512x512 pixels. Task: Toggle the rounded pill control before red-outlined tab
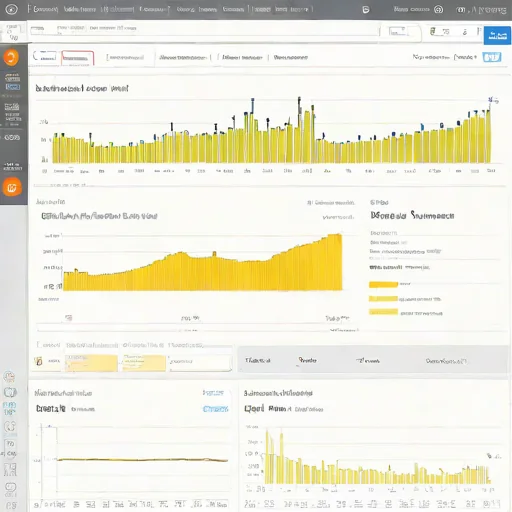coord(45,57)
